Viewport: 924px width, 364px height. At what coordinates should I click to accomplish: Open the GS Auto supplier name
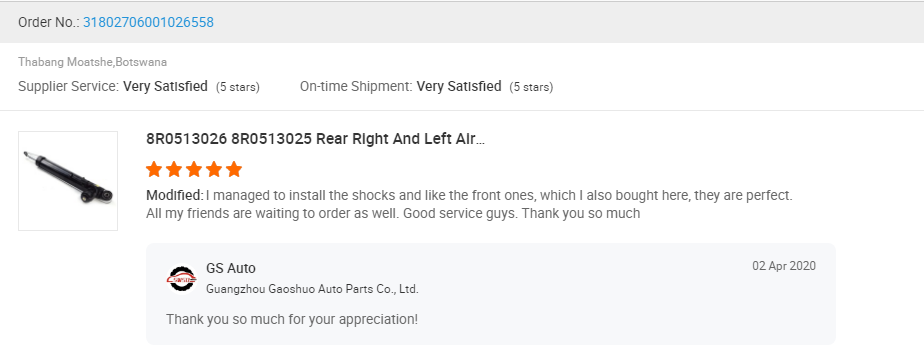click(230, 269)
